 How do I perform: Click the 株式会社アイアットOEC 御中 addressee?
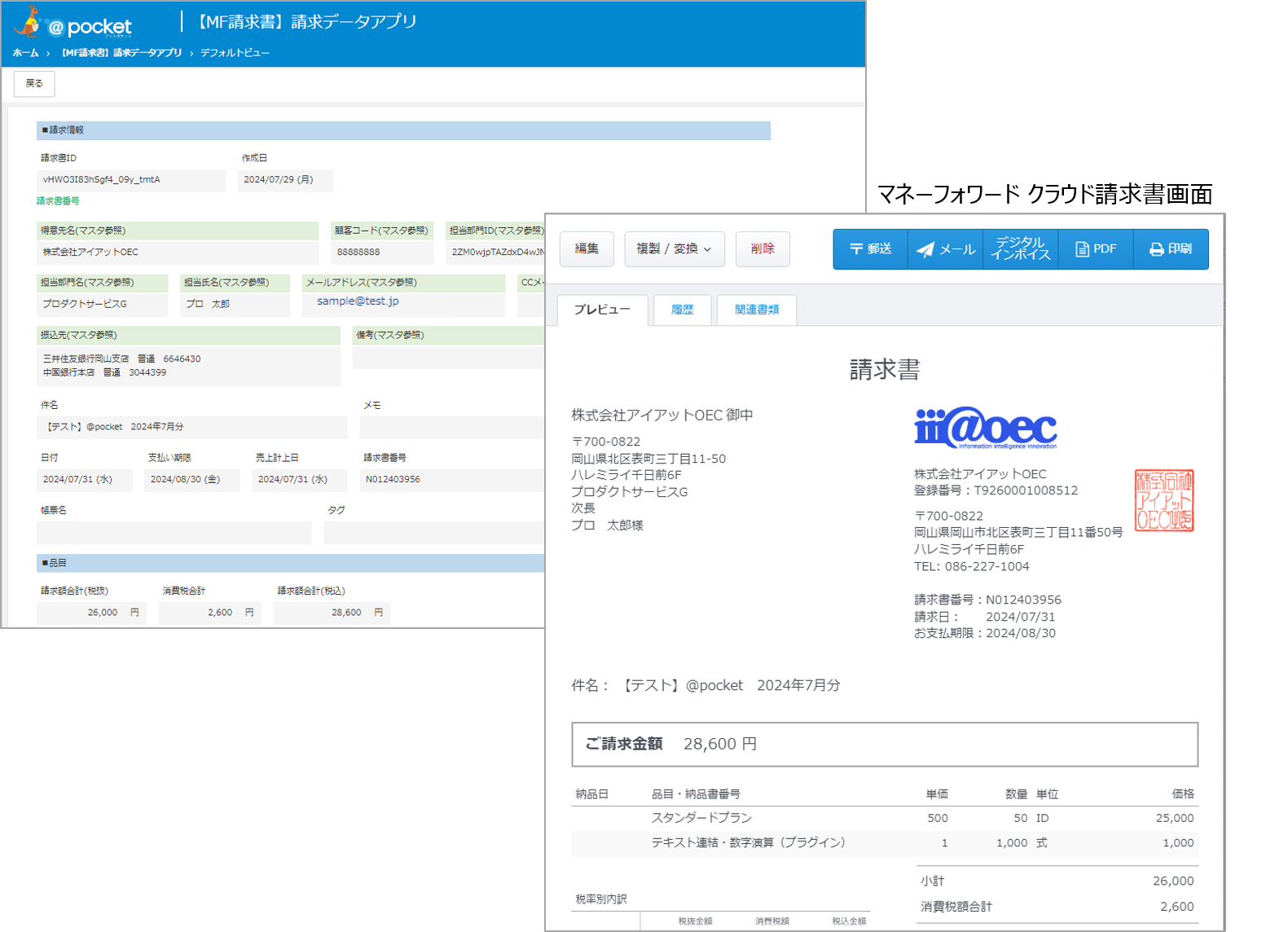(662, 415)
